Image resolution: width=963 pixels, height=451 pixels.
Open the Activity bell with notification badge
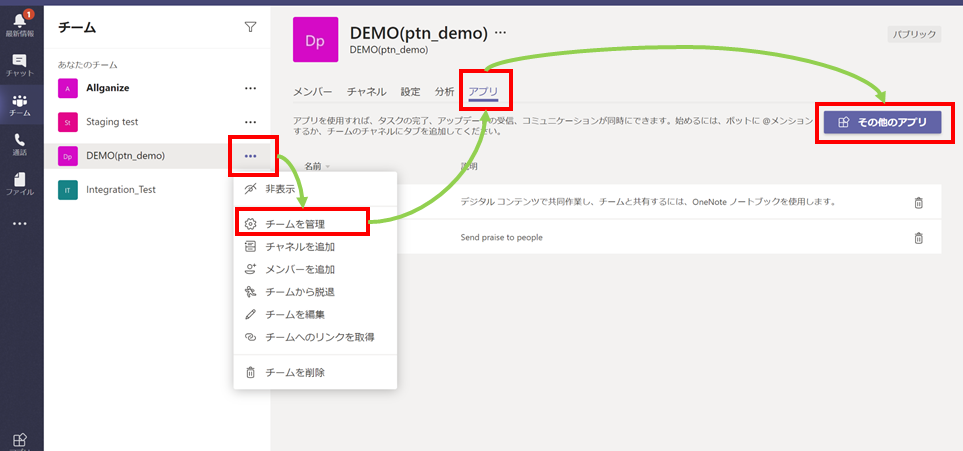click(x=21, y=26)
